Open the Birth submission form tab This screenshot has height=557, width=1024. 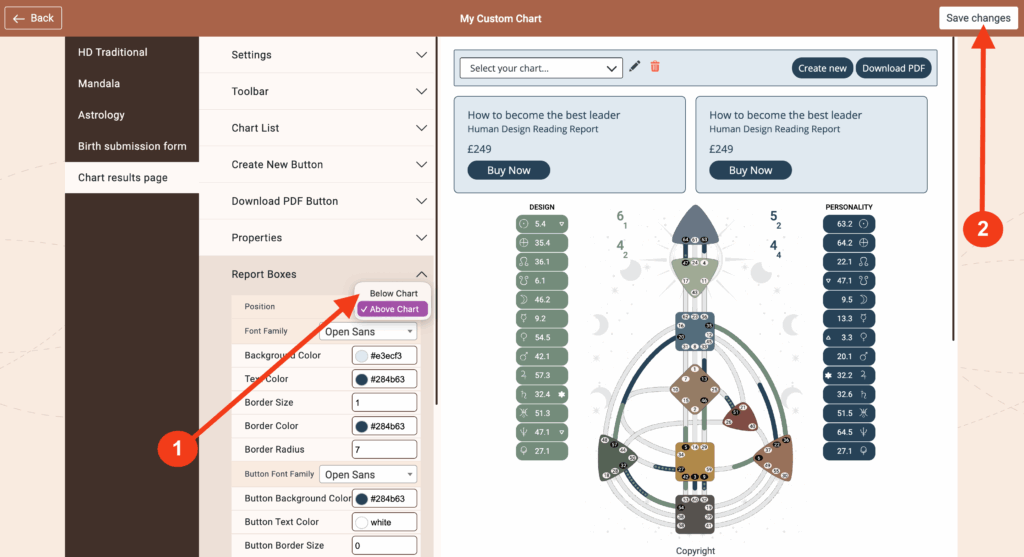132,146
